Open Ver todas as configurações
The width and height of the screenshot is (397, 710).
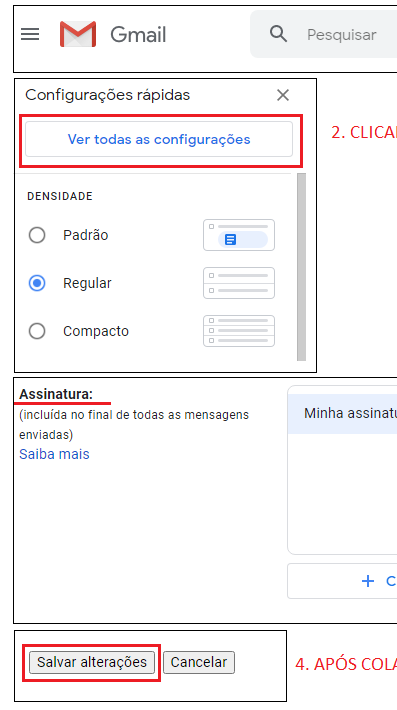click(x=159, y=139)
